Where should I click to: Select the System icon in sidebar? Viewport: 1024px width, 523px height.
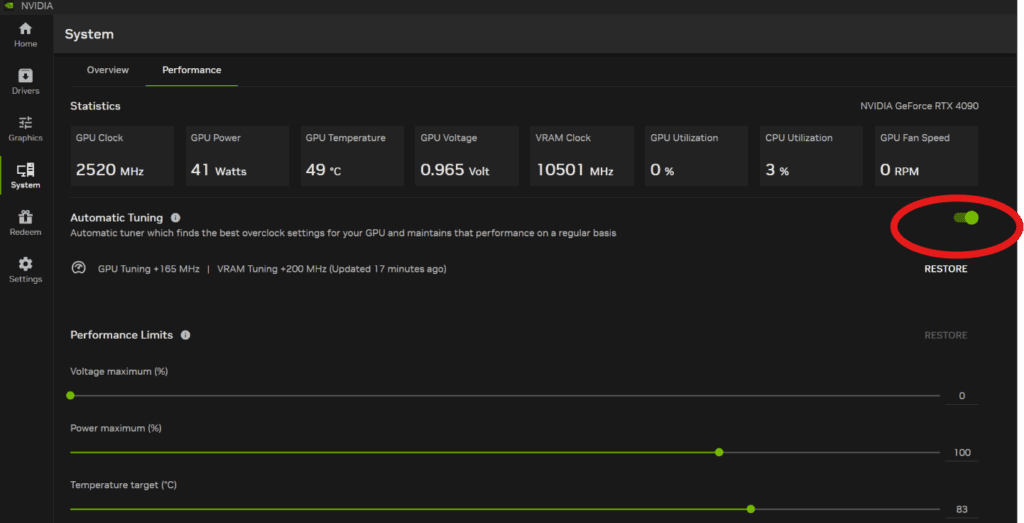[x=25, y=170]
